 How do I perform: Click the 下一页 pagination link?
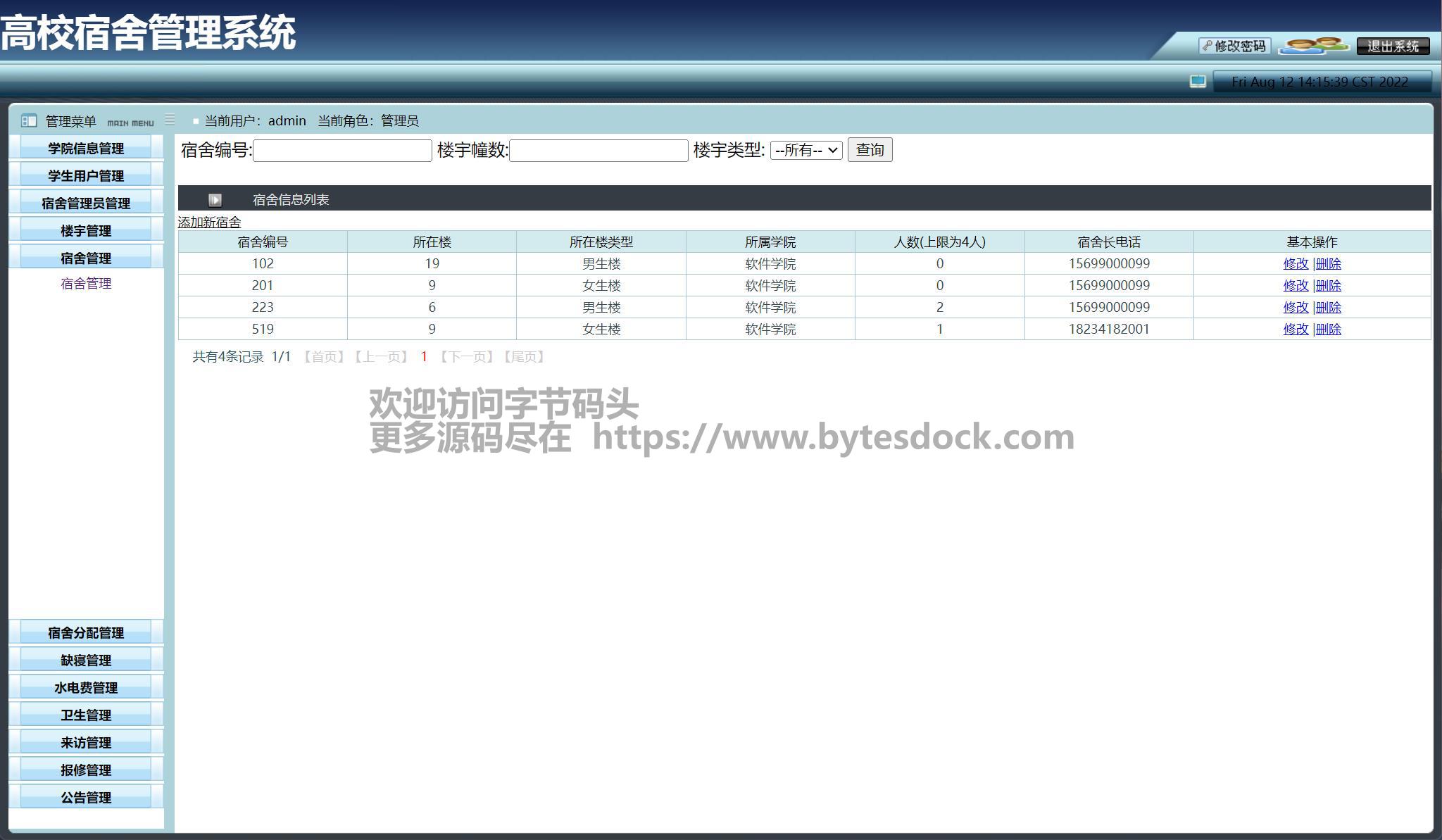tap(467, 357)
